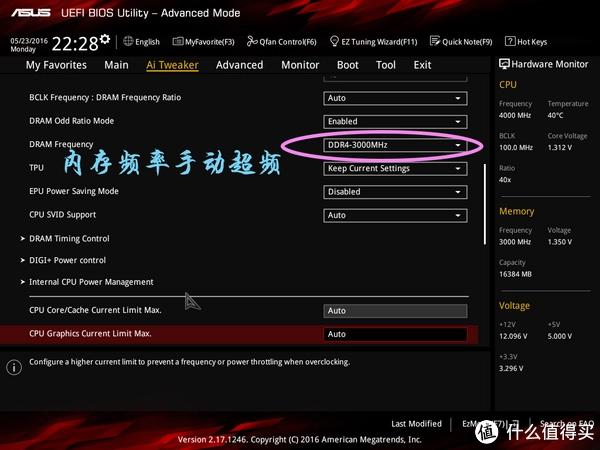
Task: Open the DRAM Frequency dropdown
Action: 396,145
